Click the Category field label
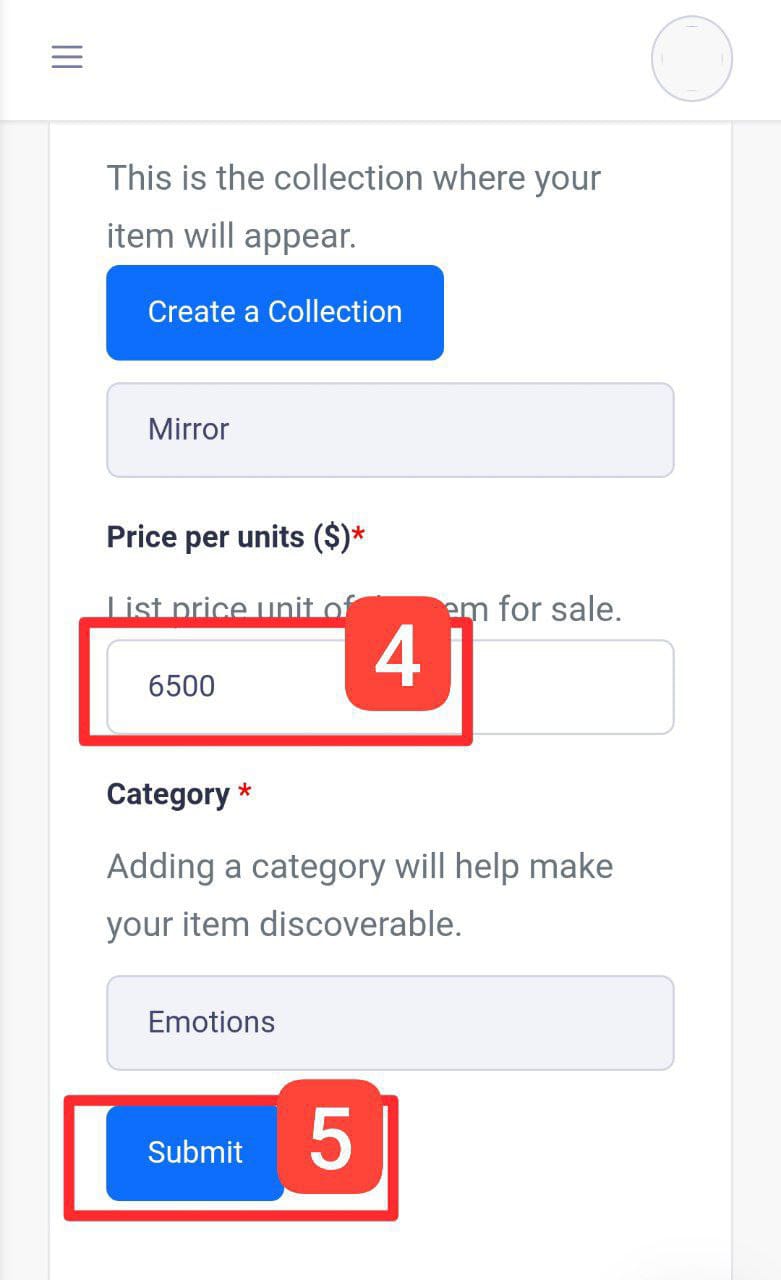 click(x=168, y=794)
